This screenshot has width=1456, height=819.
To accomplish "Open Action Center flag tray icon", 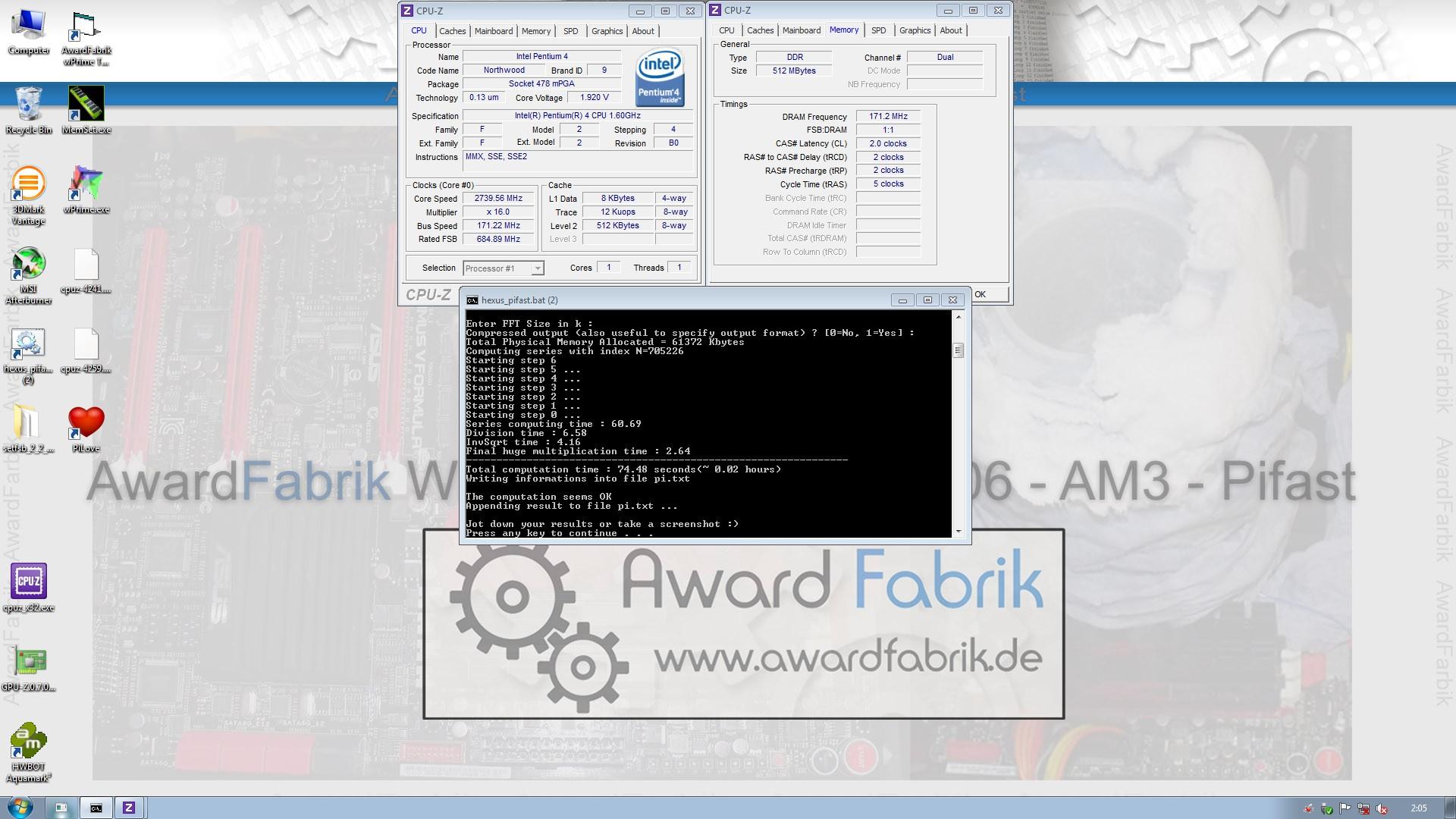I will coord(1345,808).
